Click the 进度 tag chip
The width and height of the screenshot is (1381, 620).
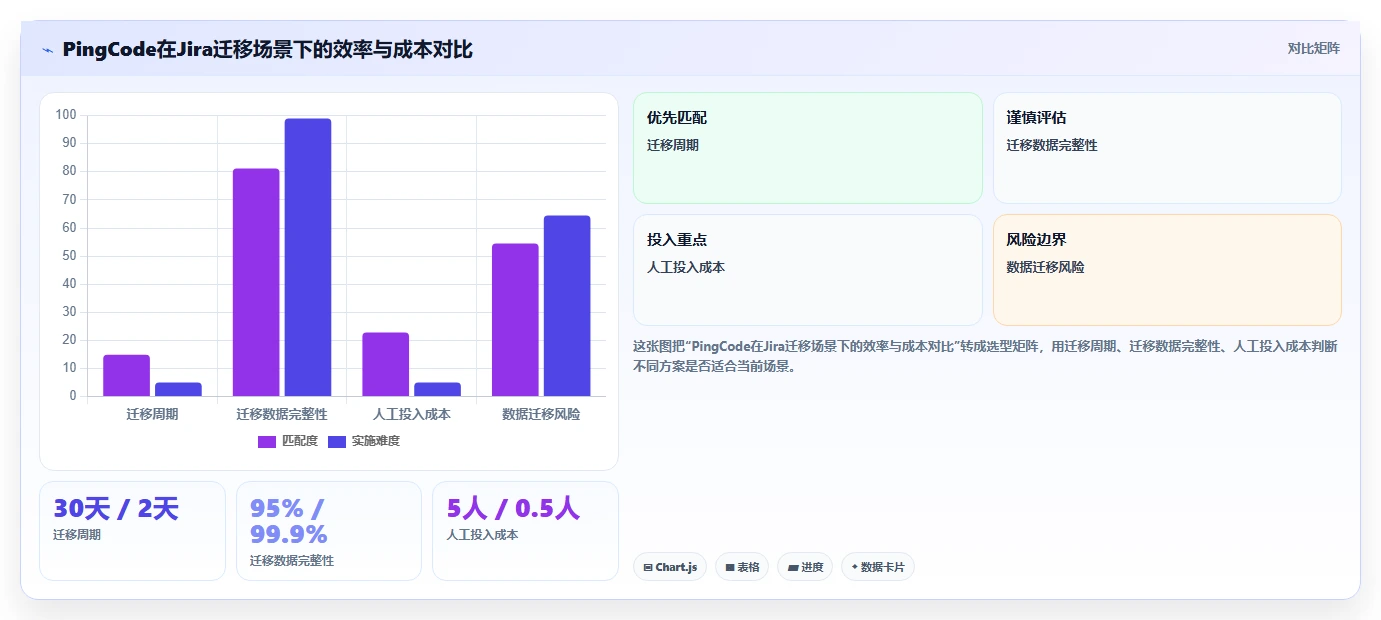[805, 567]
